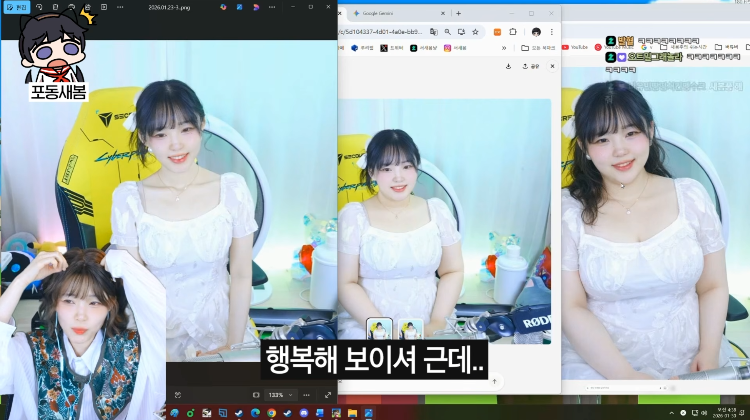The width and height of the screenshot is (750, 420).
Task: Open the Extensions puzzle icon in Chrome
Action: click(x=513, y=32)
